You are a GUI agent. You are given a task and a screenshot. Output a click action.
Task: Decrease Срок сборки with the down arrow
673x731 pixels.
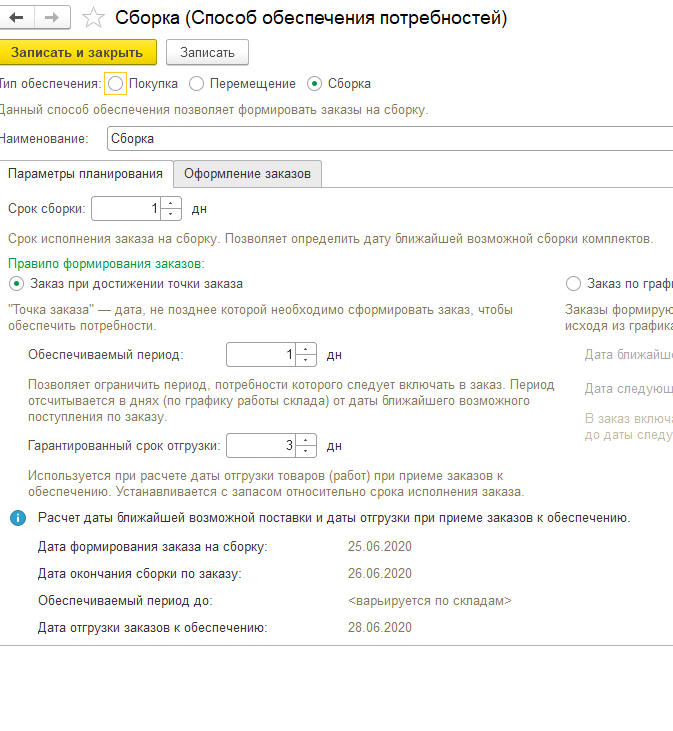click(x=171, y=214)
